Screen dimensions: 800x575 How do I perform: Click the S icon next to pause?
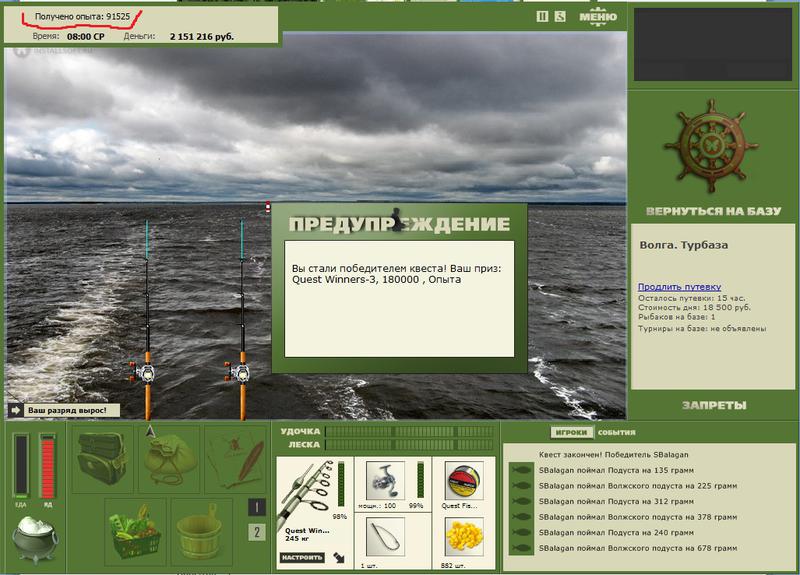tap(560, 17)
